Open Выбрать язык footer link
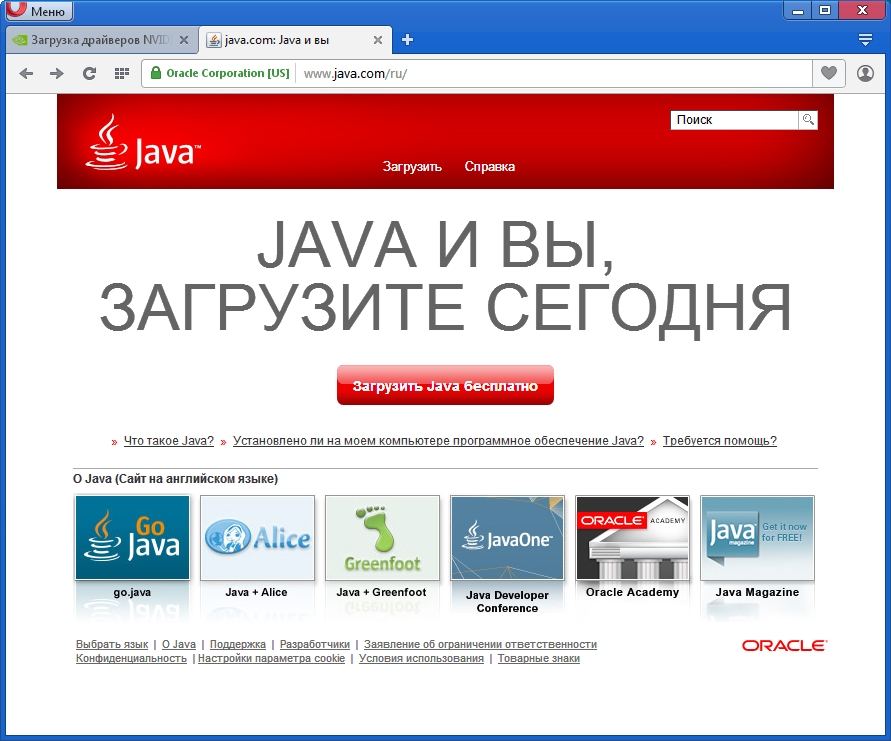This screenshot has width=891, height=741. [112, 644]
